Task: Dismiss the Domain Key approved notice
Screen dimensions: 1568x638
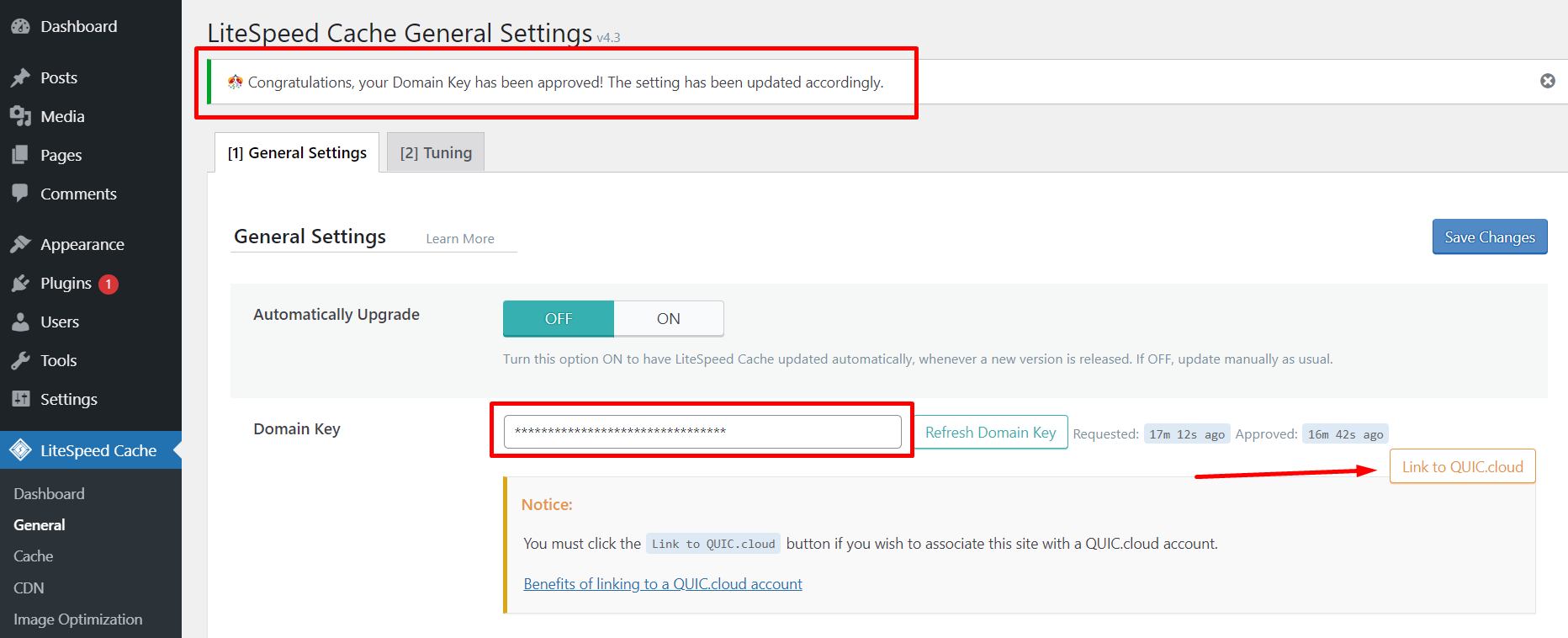Action: click(x=1547, y=81)
